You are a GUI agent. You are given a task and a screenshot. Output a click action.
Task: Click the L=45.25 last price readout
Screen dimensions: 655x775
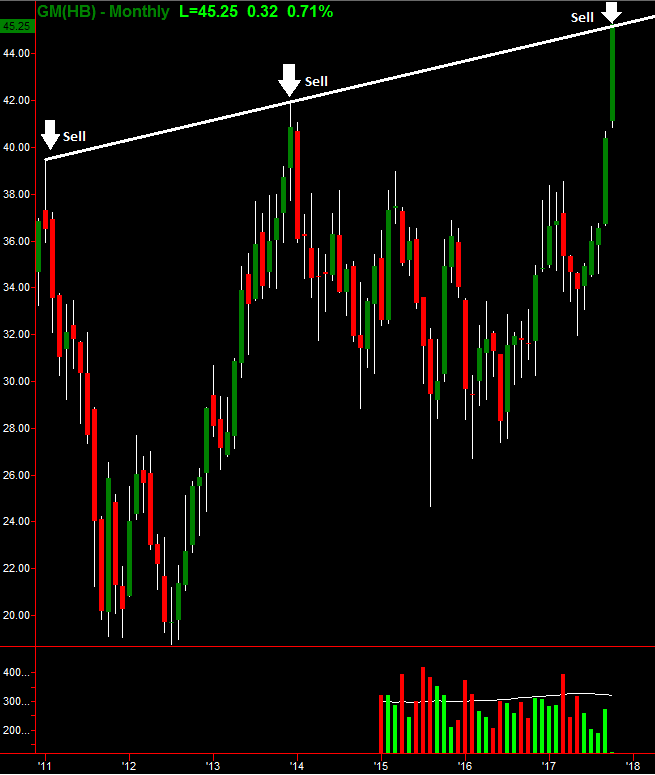[208, 11]
